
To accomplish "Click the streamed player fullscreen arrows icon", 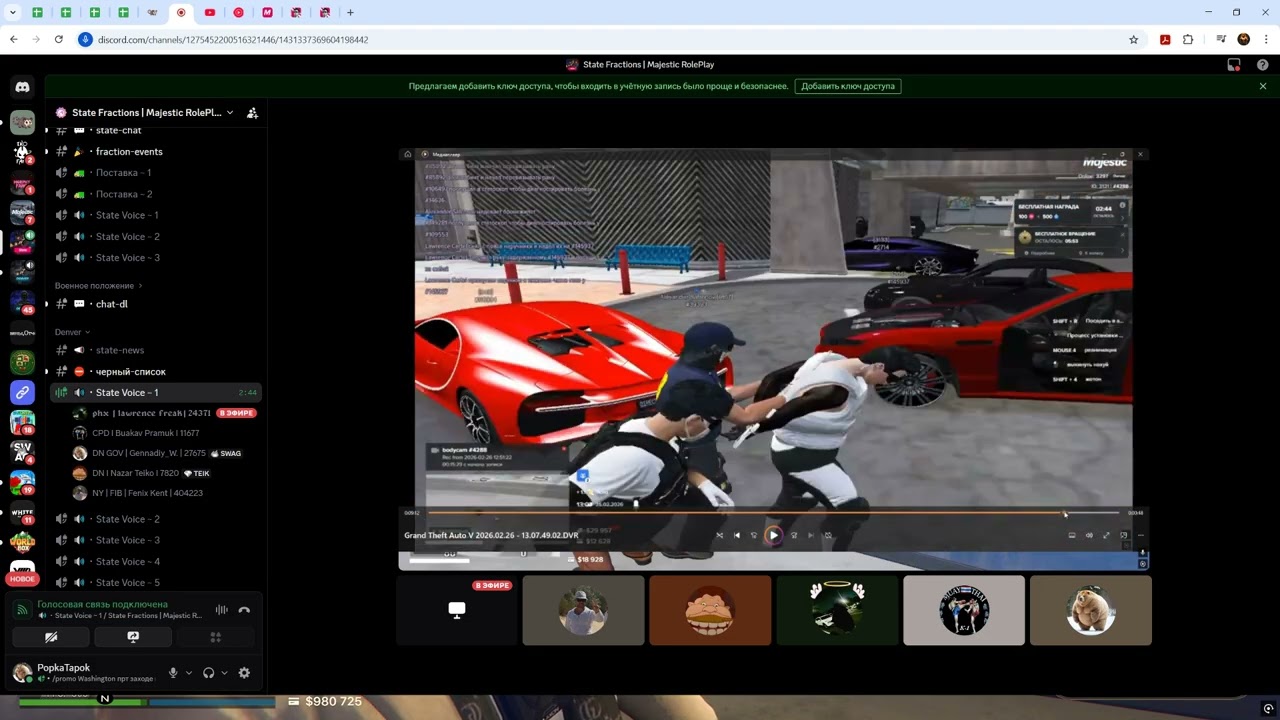I will 1106,535.
